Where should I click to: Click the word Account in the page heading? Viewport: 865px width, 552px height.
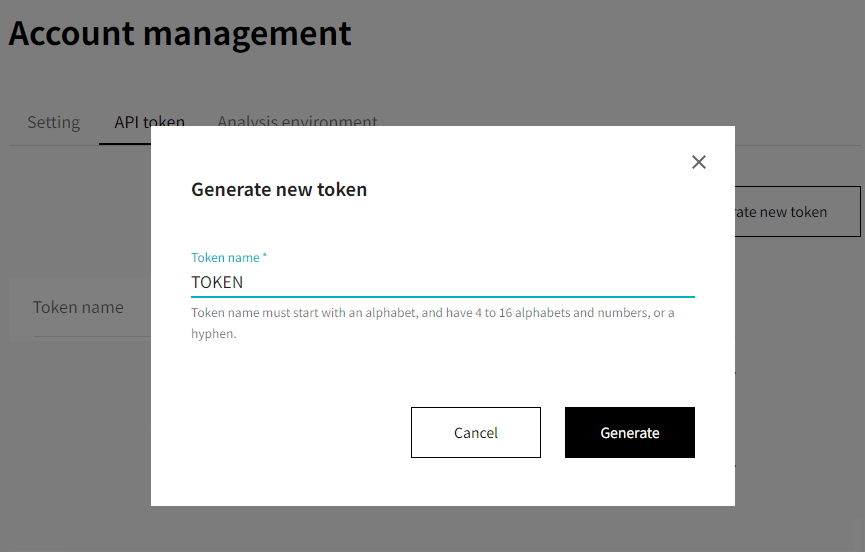[71, 33]
